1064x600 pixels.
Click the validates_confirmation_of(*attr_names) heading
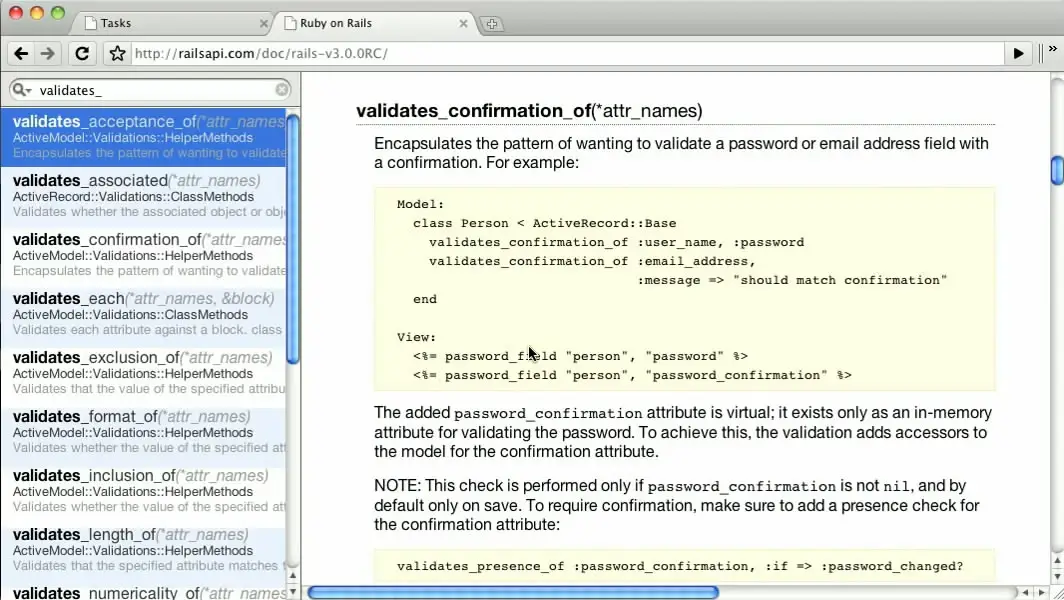coord(529,111)
